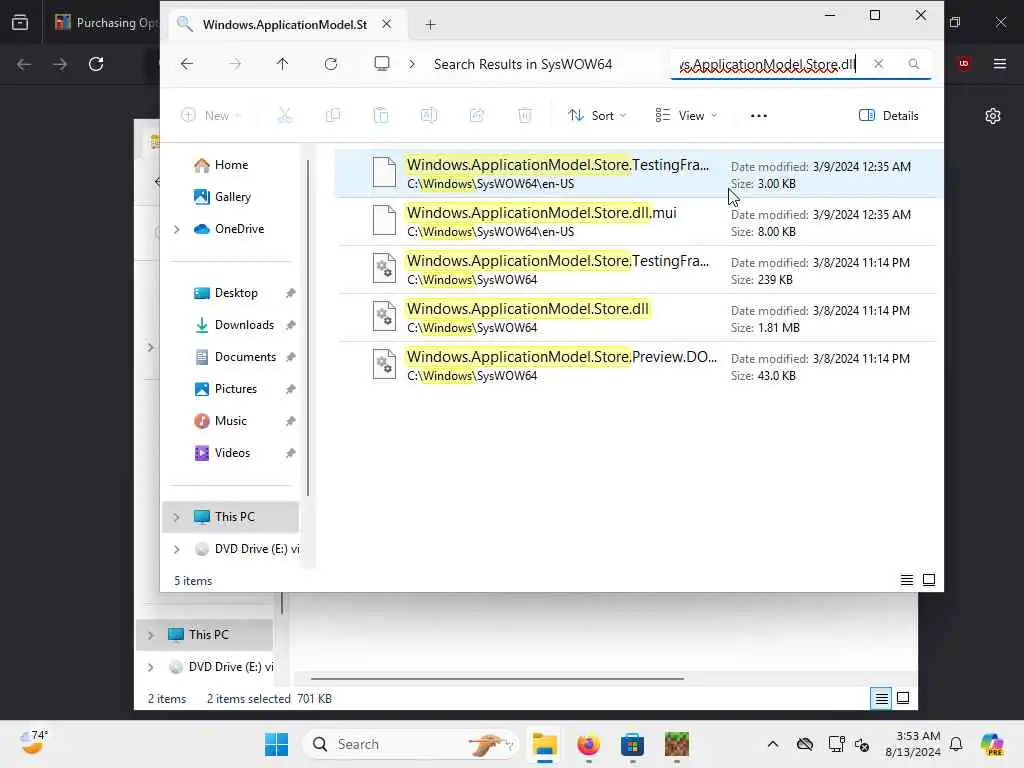Click the PC monitor icon in address bar

pos(382,64)
